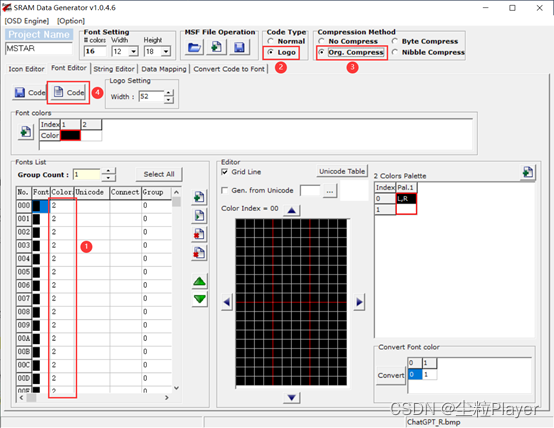Toggle the Grid Line checkbox
554x428 pixels.
224,172
